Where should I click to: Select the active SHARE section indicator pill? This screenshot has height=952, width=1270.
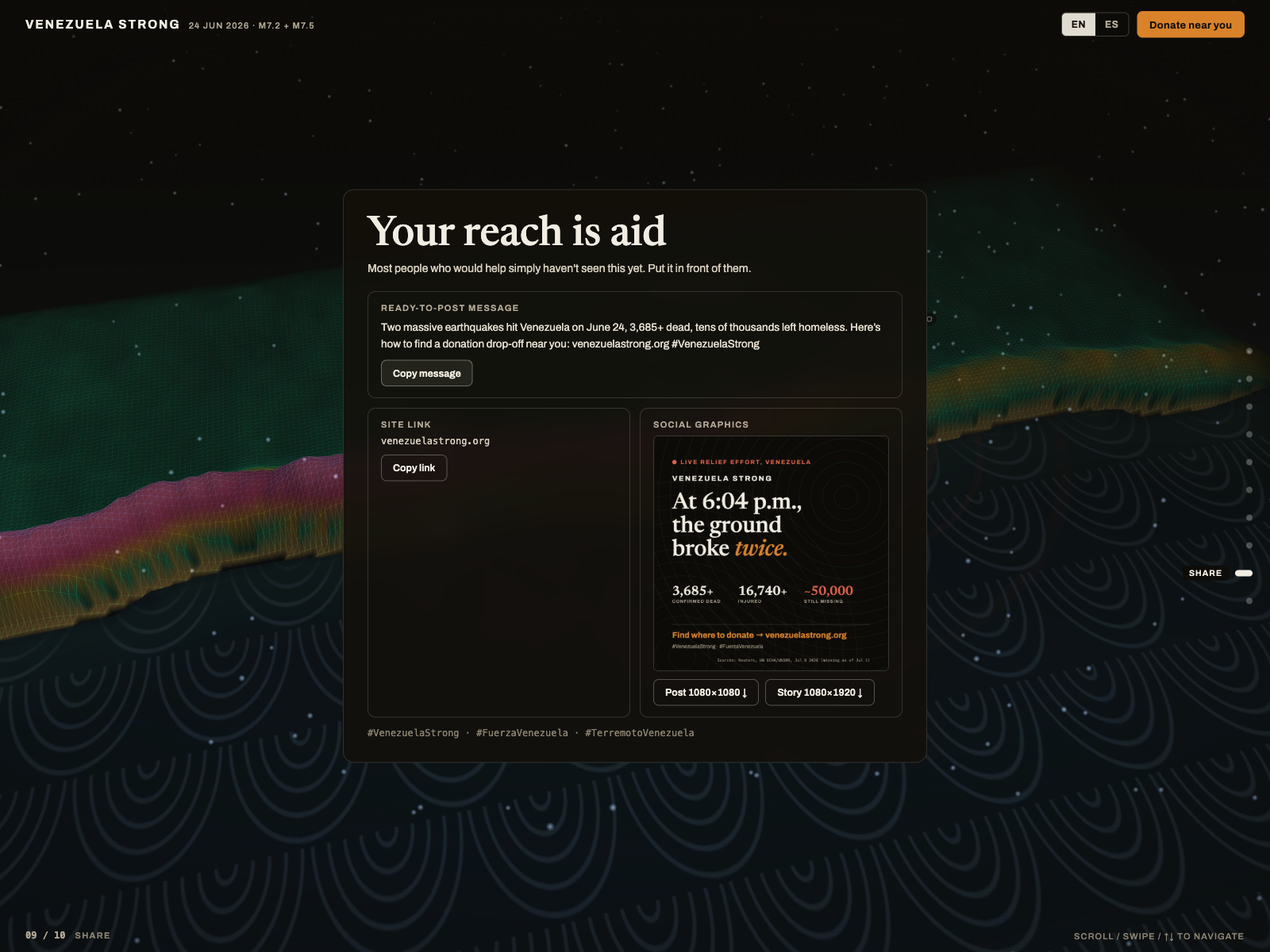coord(1244,573)
